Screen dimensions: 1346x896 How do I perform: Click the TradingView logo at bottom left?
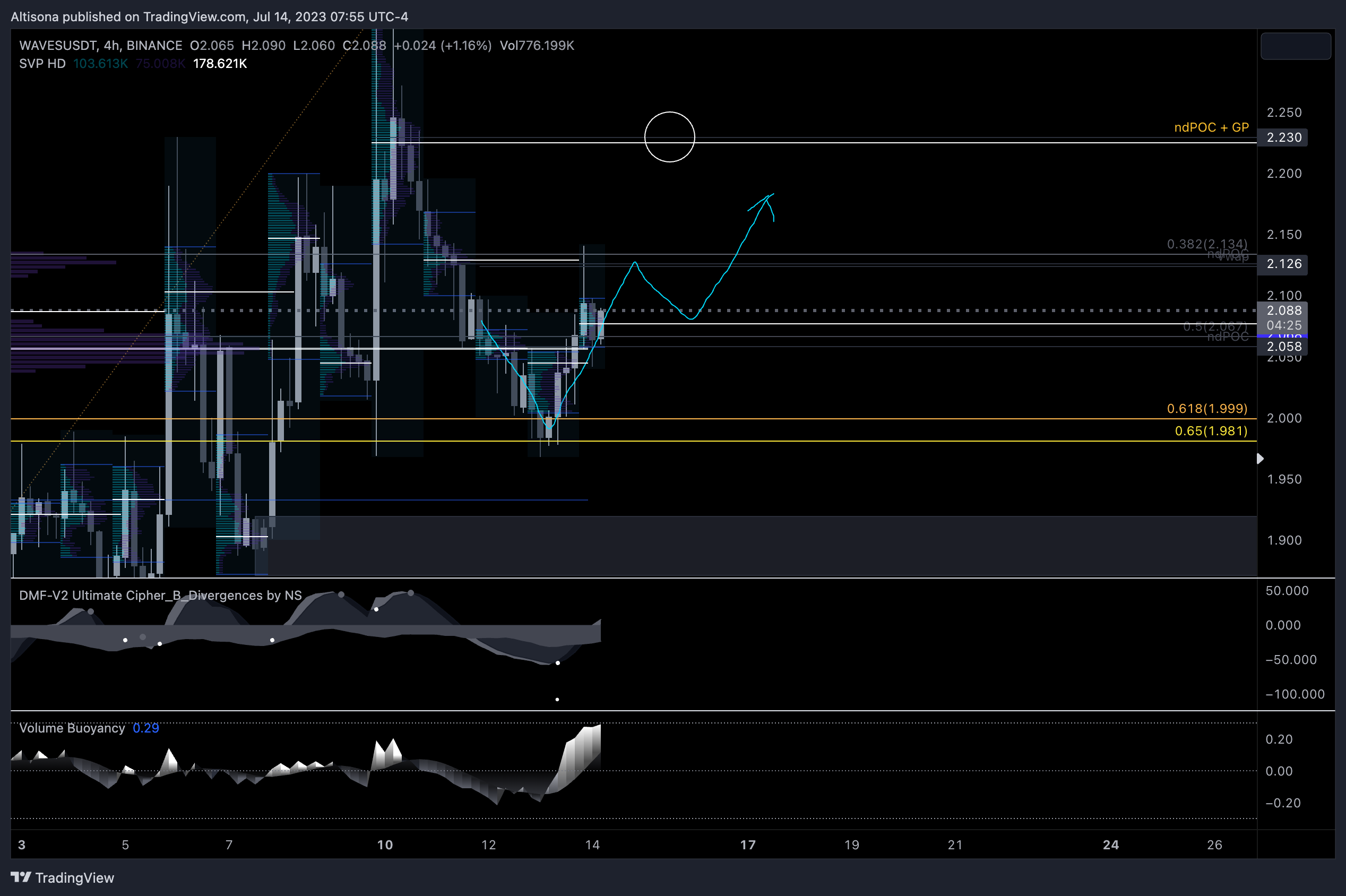pyautogui.click(x=62, y=878)
